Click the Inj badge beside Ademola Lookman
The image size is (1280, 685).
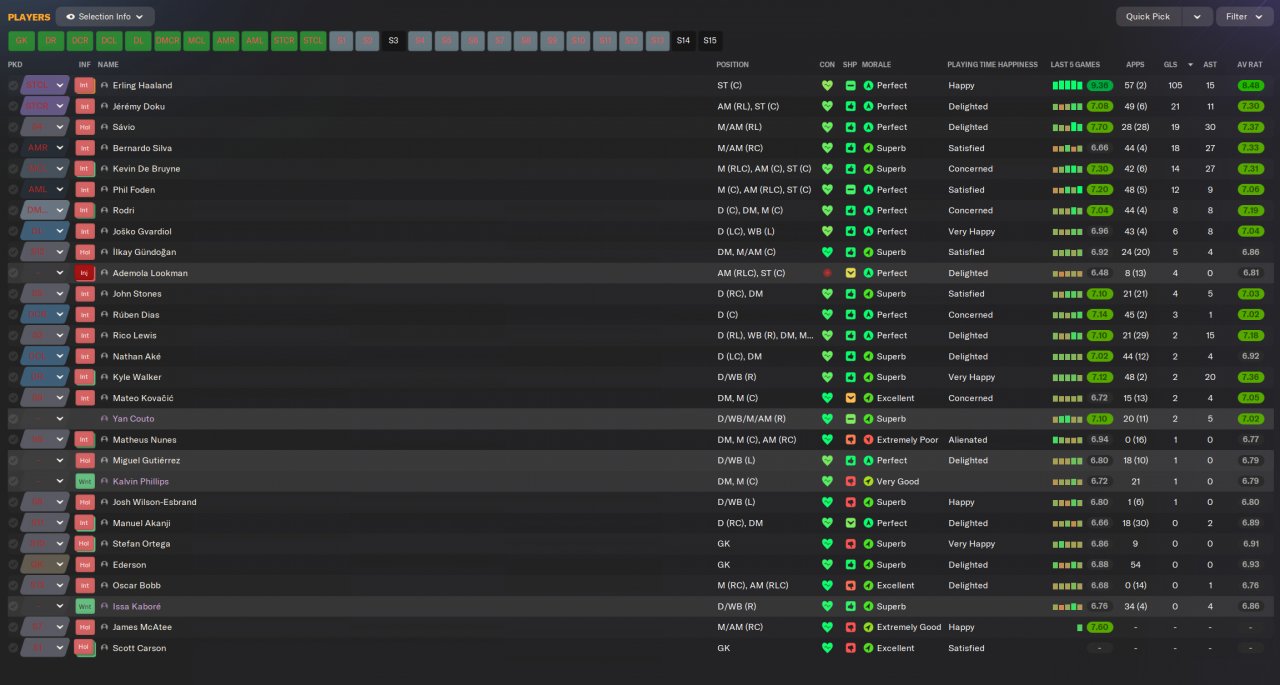(x=85, y=273)
